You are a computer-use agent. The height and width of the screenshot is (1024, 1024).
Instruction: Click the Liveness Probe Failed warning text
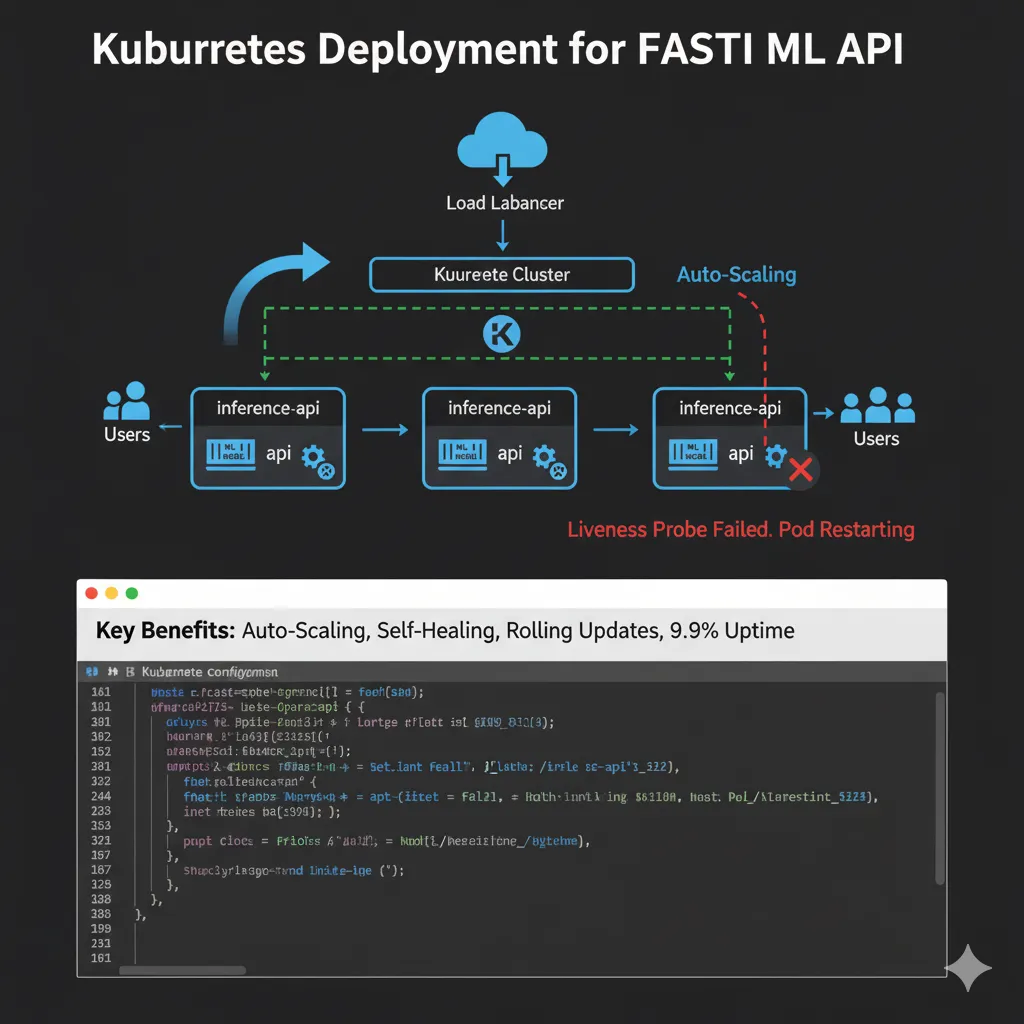[x=741, y=529]
